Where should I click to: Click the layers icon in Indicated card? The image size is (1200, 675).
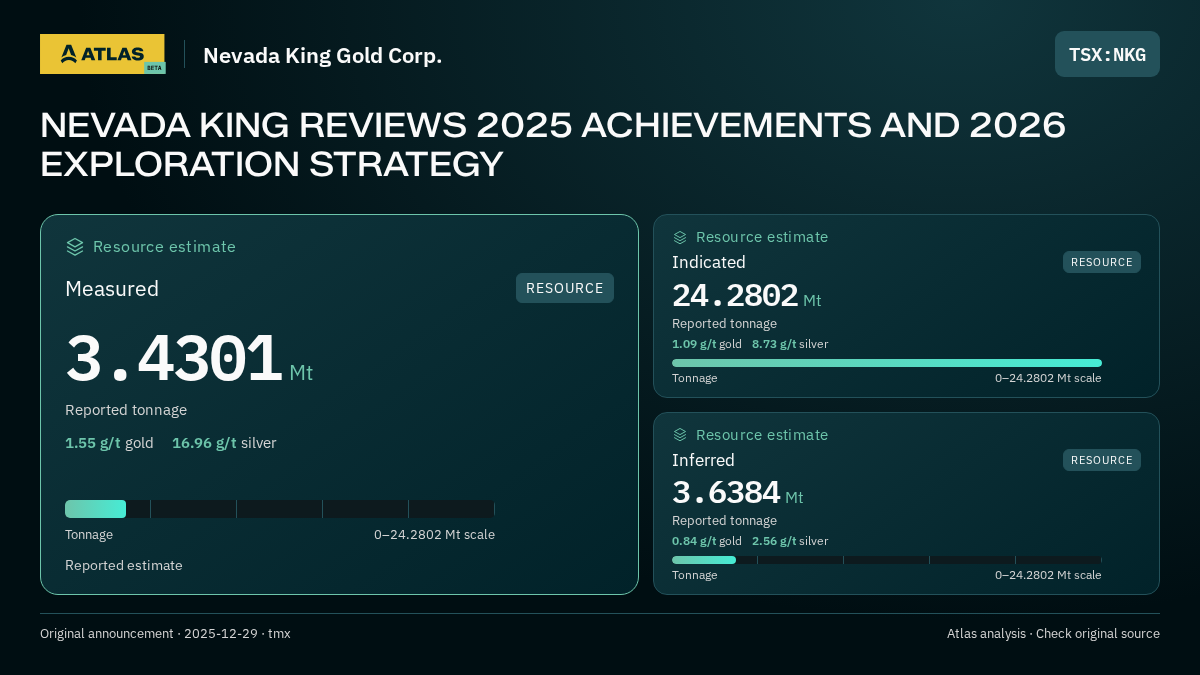680,237
